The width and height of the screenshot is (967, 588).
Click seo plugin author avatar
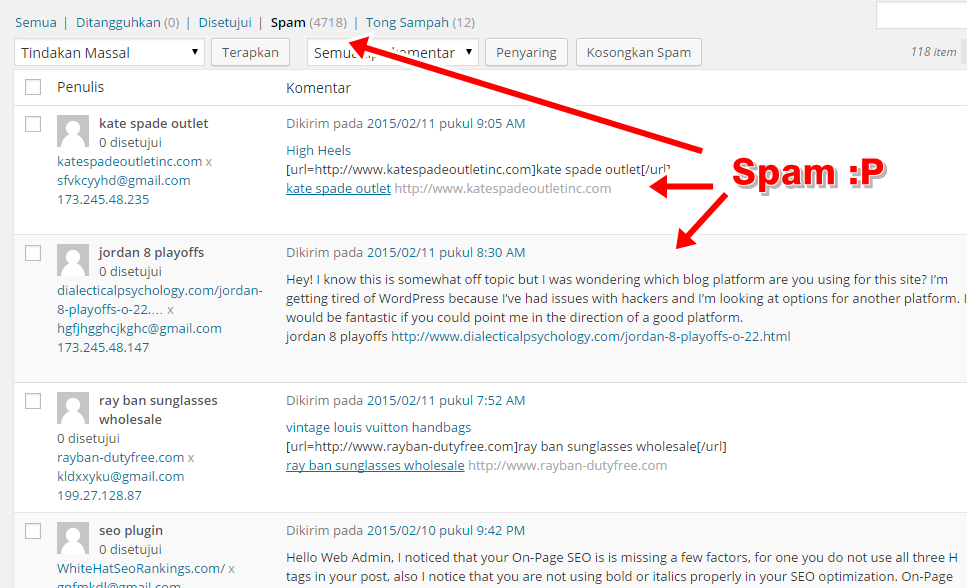pyautogui.click(x=73, y=538)
